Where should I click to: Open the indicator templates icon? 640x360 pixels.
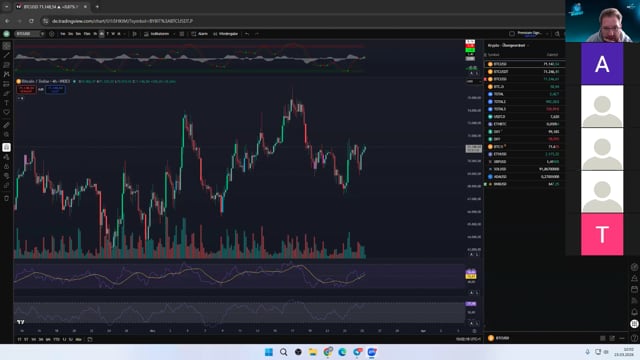(x=182, y=34)
